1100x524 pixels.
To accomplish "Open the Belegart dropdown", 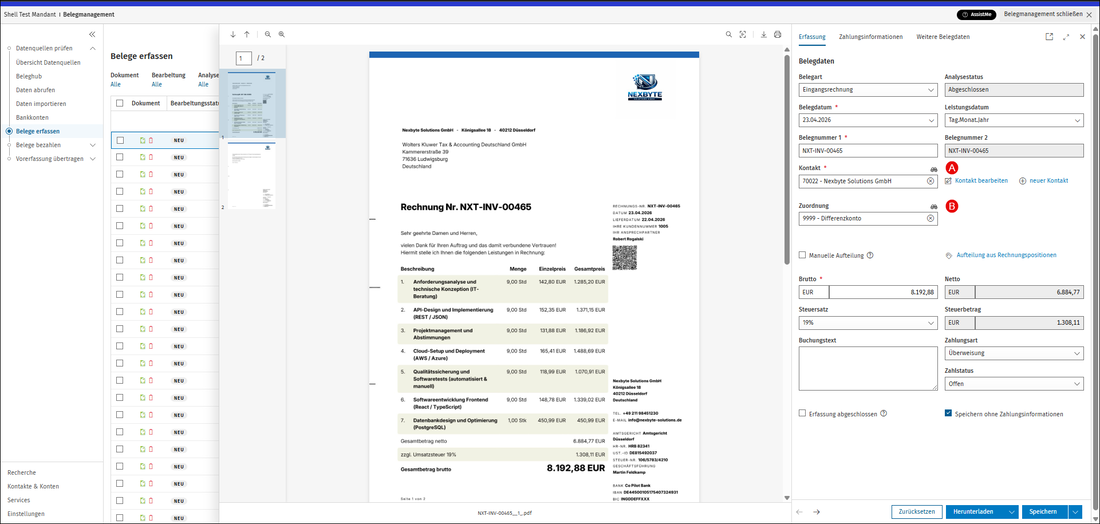I will tap(868, 90).
